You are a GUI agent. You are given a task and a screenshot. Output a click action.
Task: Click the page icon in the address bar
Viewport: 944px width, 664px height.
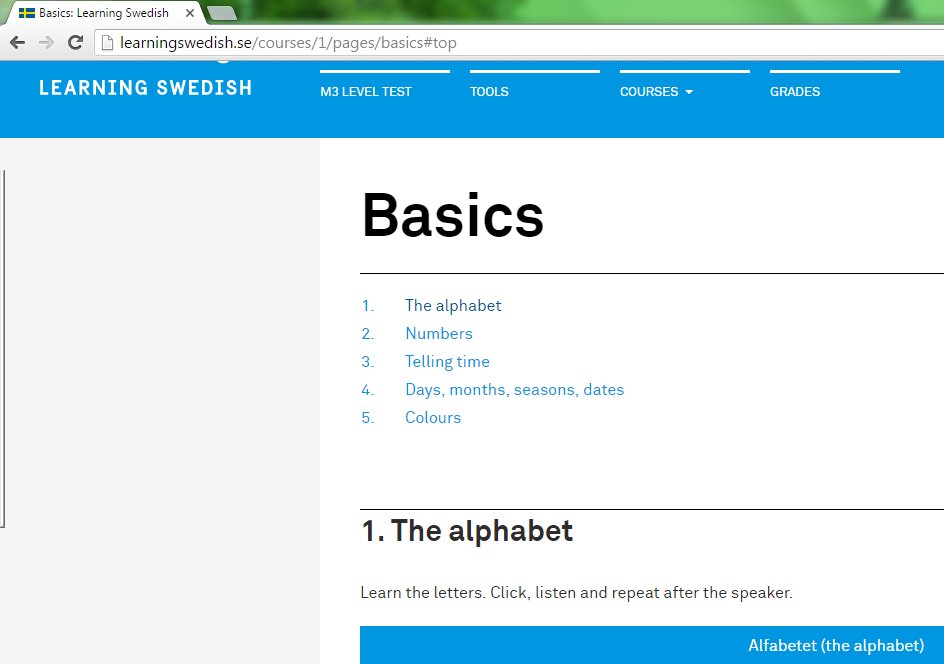pos(106,42)
